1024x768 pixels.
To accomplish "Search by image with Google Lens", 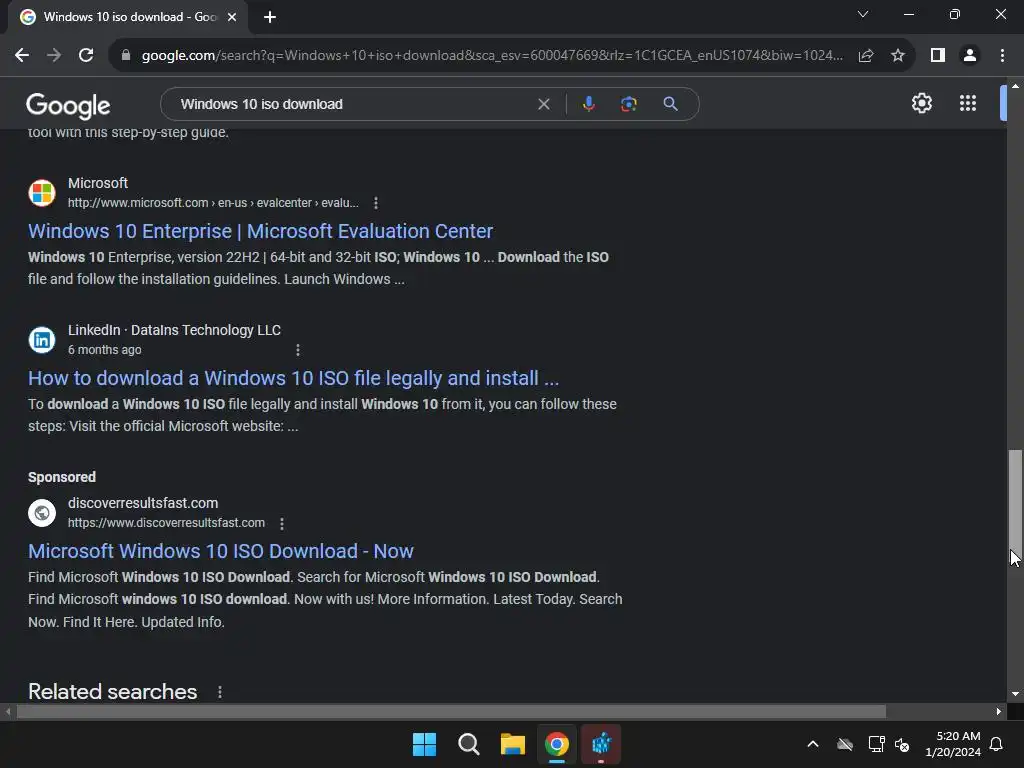I will pos(628,104).
